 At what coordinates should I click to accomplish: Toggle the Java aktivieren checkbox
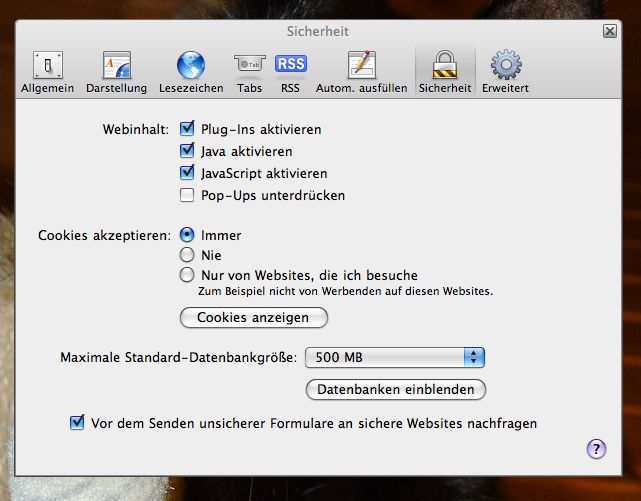pyautogui.click(x=187, y=151)
